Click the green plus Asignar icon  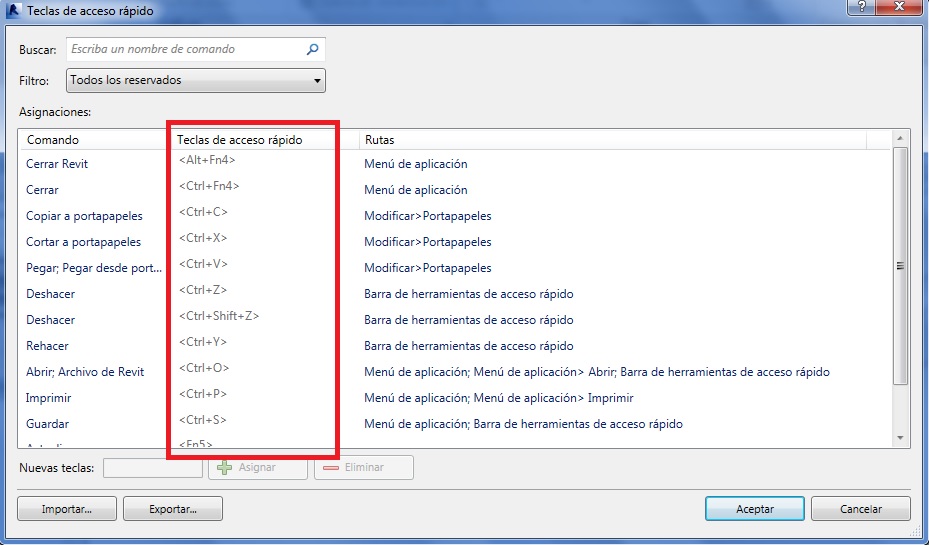[x=225, y=467]
